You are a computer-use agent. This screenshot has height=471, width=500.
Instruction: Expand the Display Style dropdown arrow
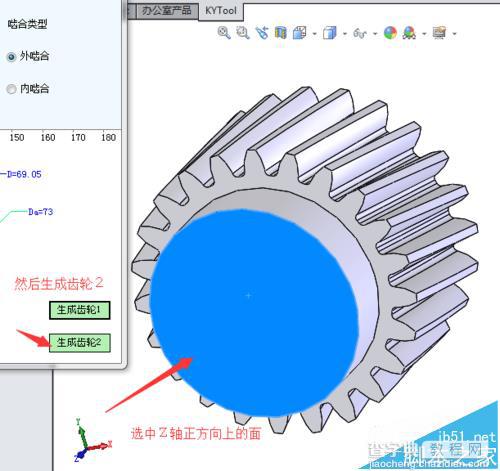pyautogui.click(x=345, y=33)
